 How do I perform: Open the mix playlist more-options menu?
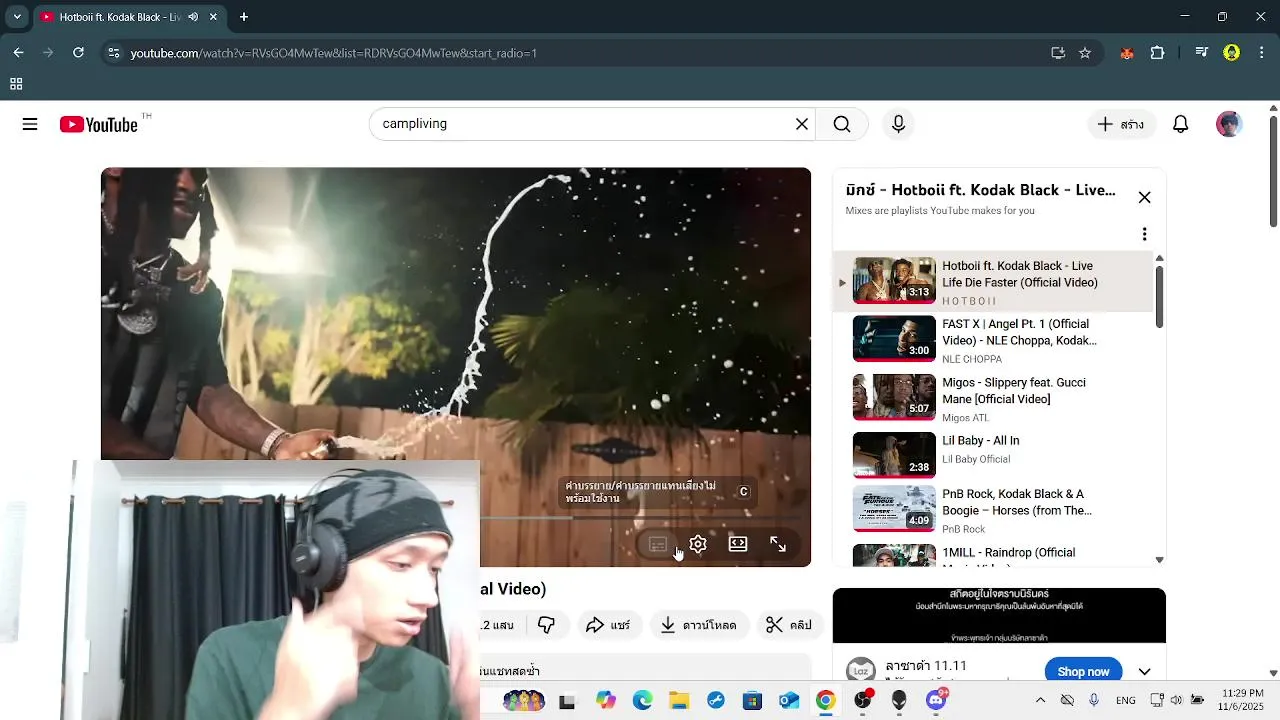coord(1144,234)
